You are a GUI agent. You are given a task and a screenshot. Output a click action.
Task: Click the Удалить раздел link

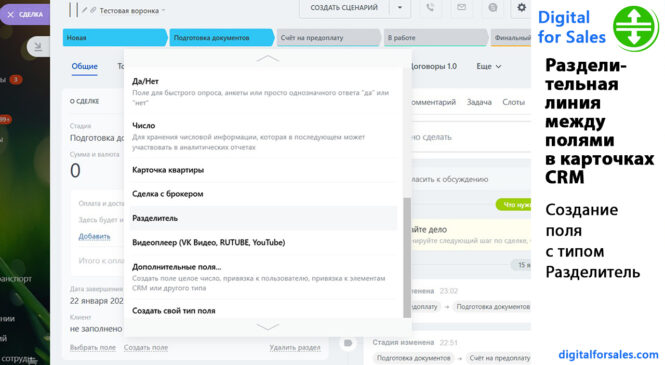(295, 348)
